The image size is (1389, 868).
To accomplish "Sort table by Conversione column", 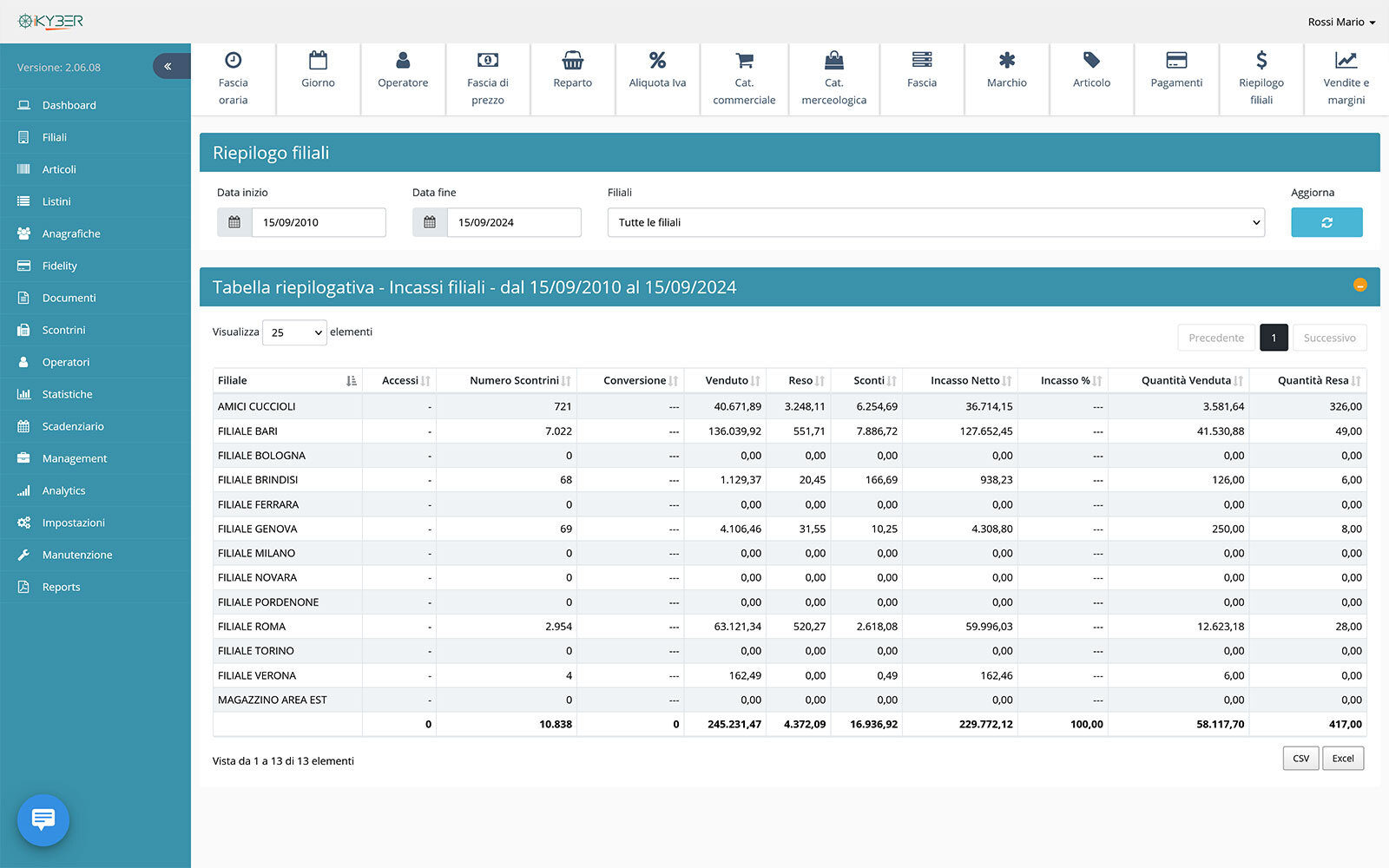I will 631,380.
